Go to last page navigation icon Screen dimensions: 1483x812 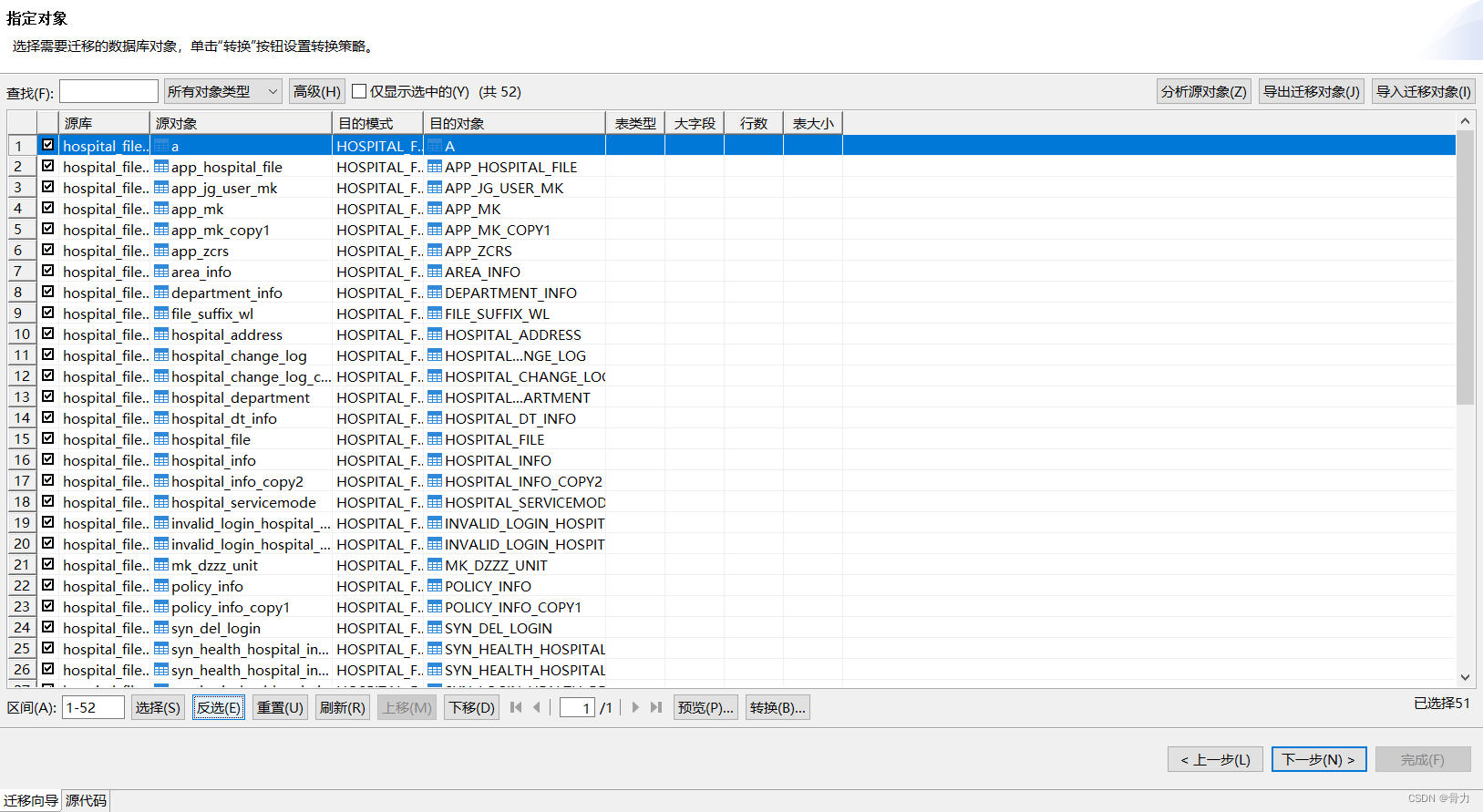pos(656,707)
